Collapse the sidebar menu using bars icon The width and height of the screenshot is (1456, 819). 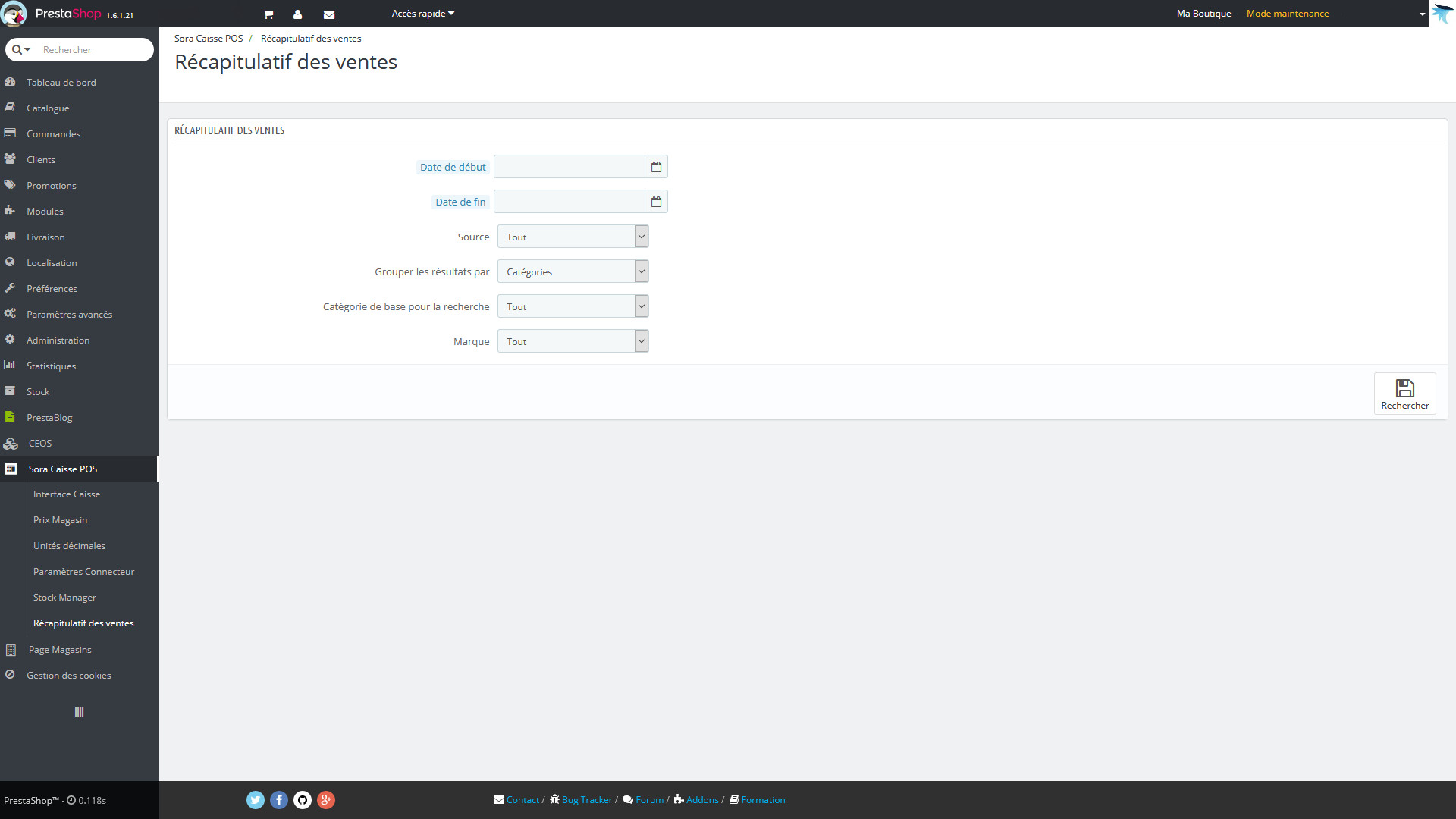79,712
